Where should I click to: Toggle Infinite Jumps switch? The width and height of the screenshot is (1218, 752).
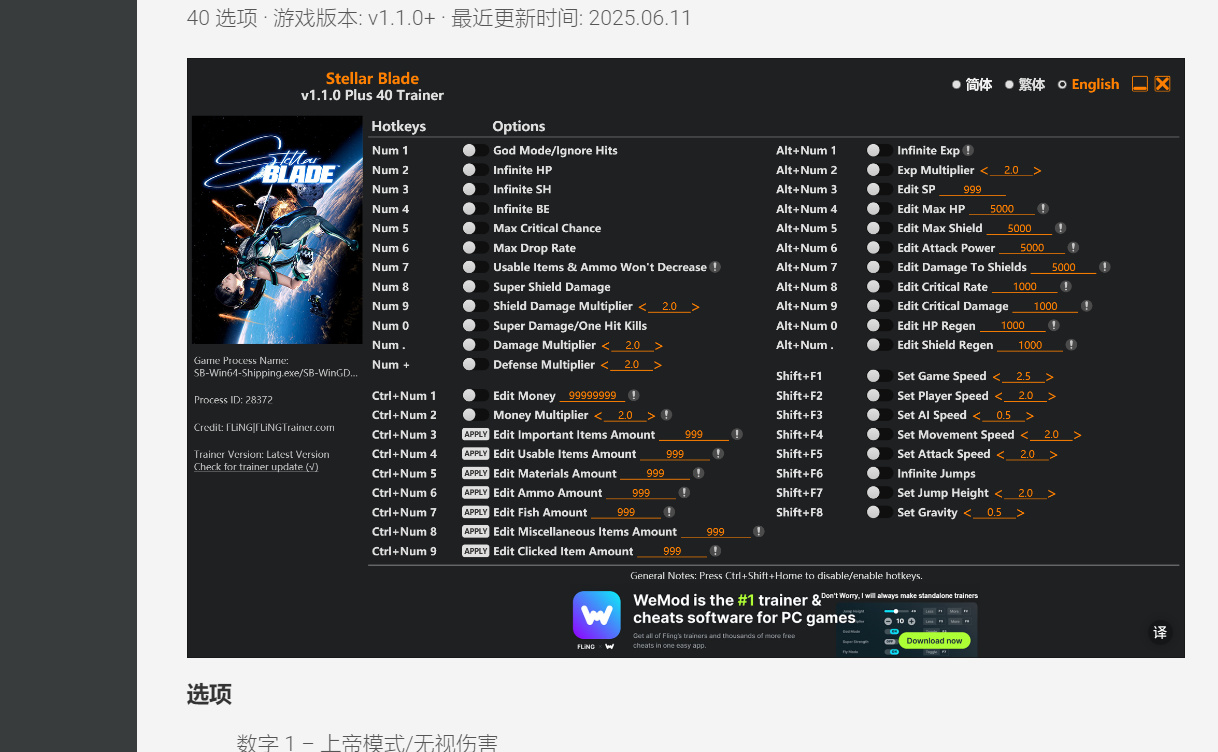[x=879, y=473]
